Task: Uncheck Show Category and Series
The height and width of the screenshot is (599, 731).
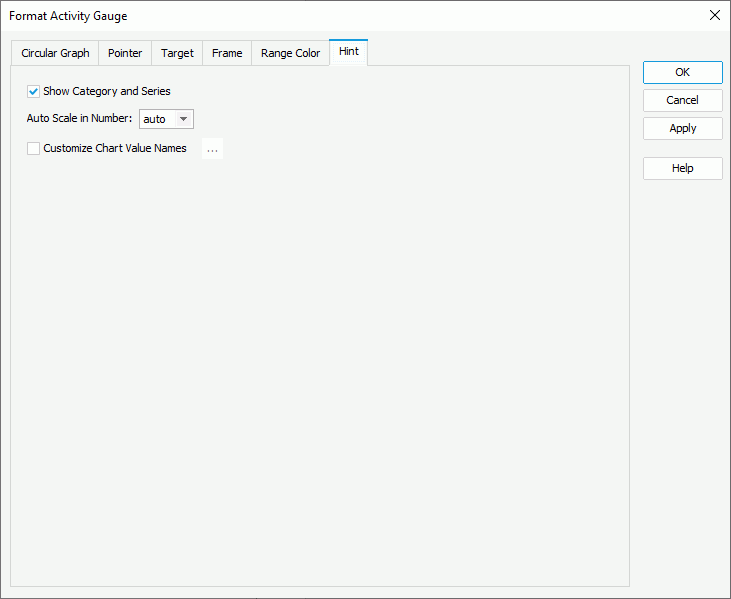Action: [33, 91]
